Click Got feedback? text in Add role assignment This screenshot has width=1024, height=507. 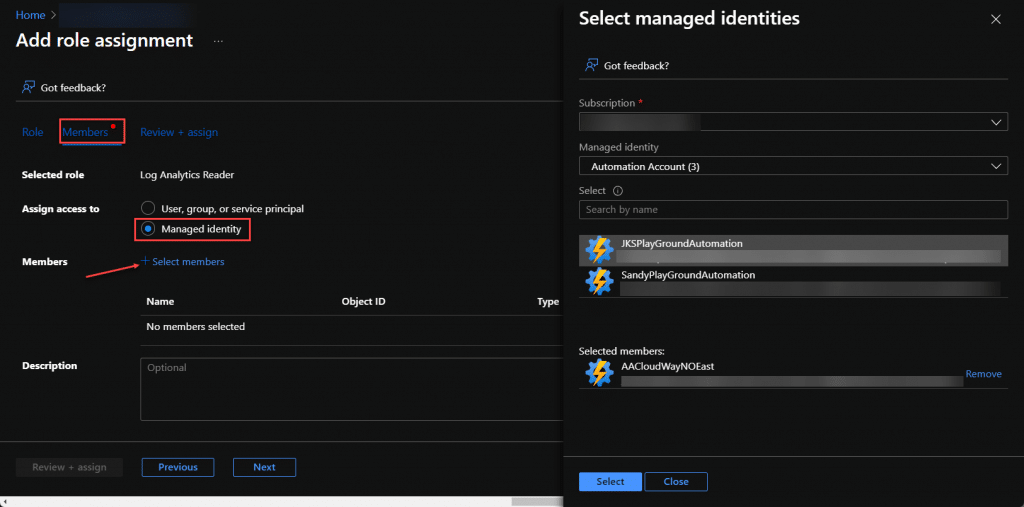(x=73, y=88)
